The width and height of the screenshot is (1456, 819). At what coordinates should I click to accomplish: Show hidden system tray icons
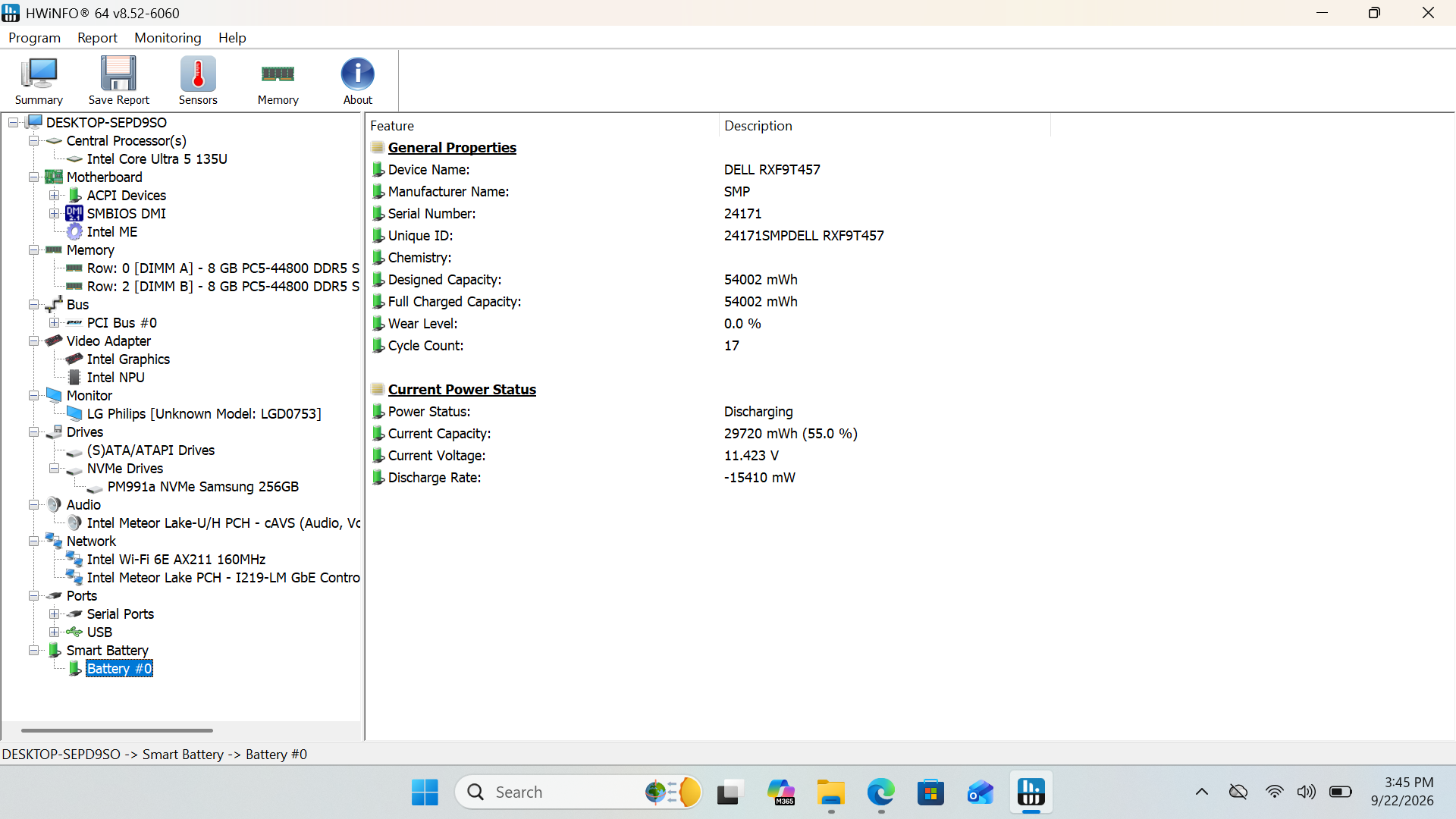pos(1202,792)
